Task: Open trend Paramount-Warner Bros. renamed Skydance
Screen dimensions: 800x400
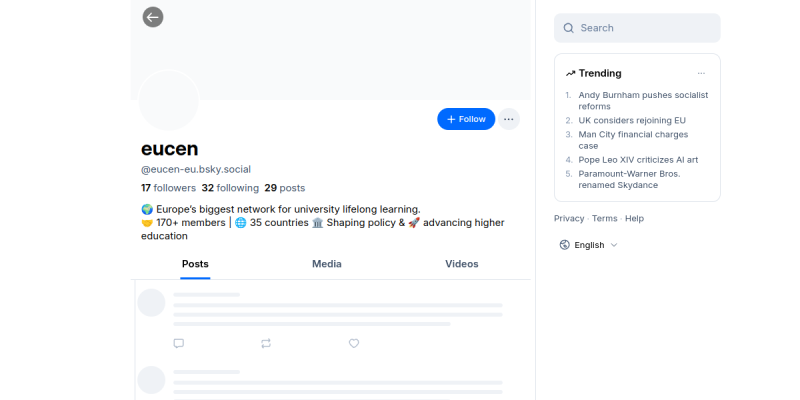Action: coord(629,179)
